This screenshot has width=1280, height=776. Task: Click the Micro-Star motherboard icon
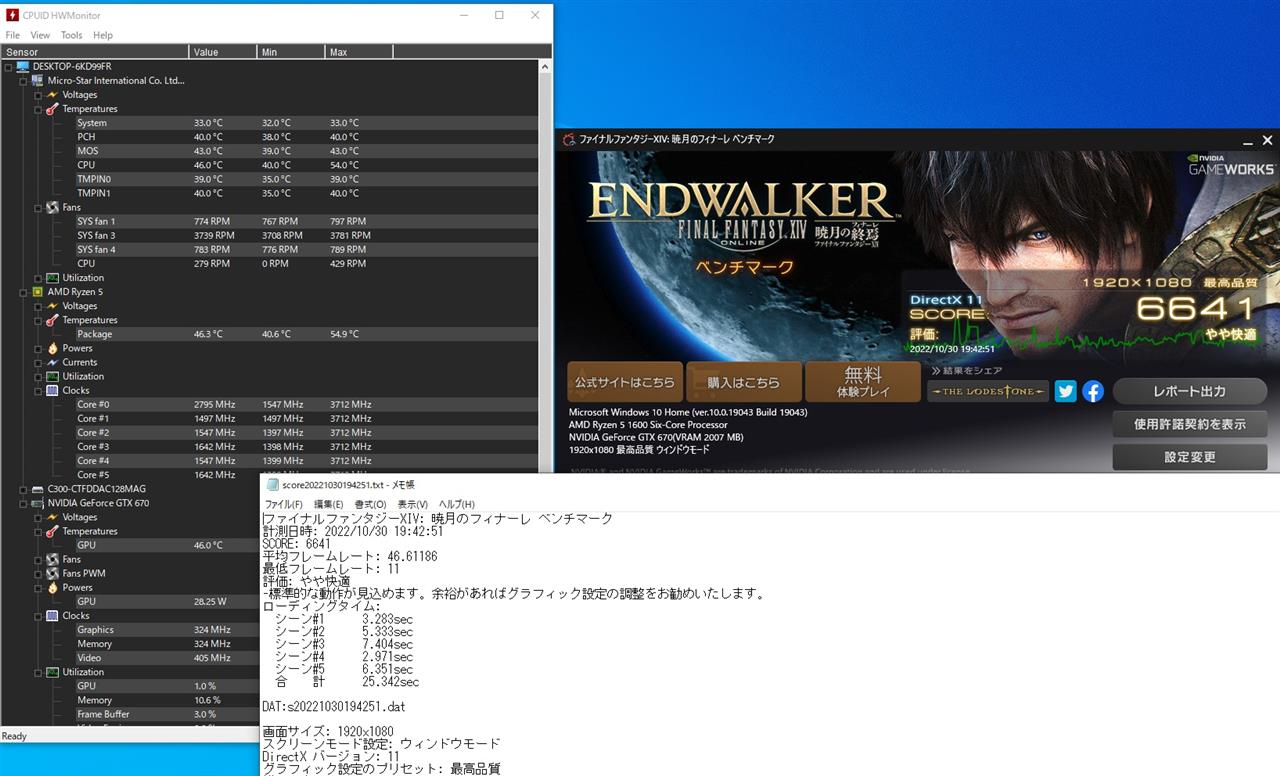click(38, 80)
